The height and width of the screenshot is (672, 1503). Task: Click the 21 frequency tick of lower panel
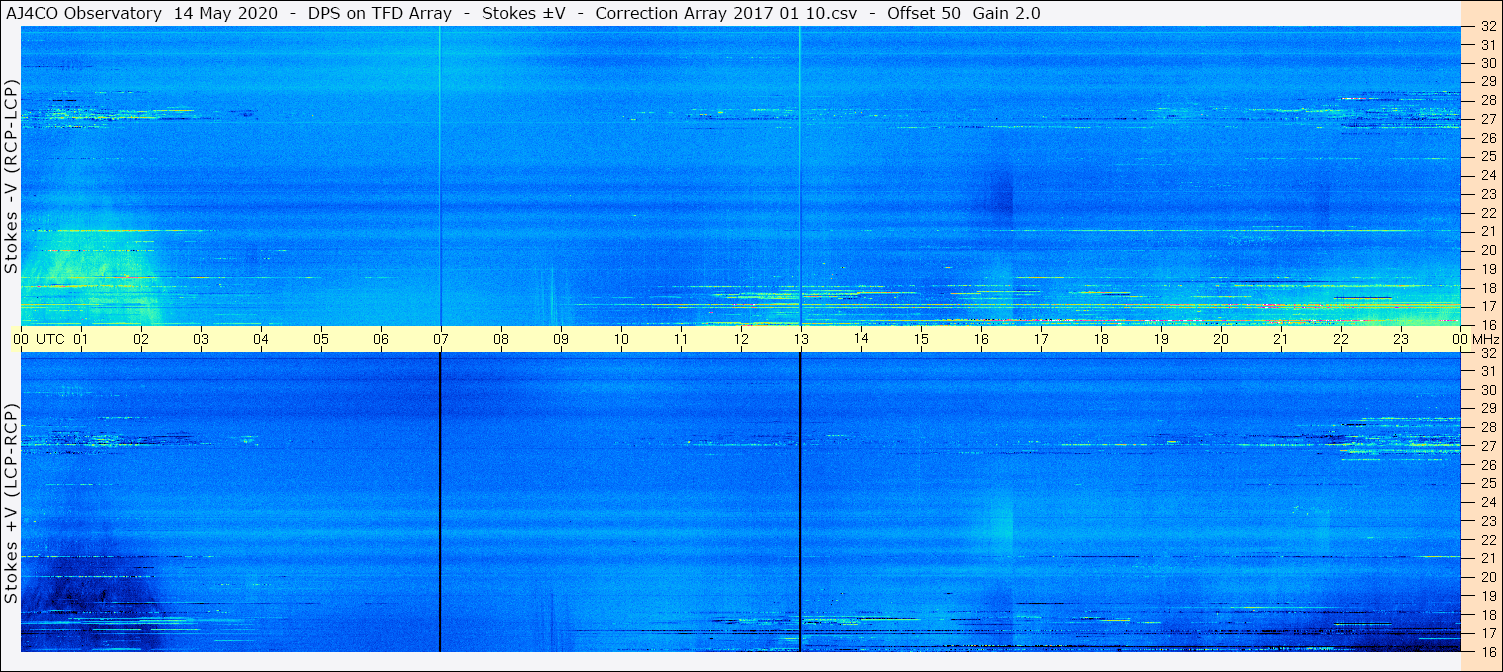(1487, 558)
